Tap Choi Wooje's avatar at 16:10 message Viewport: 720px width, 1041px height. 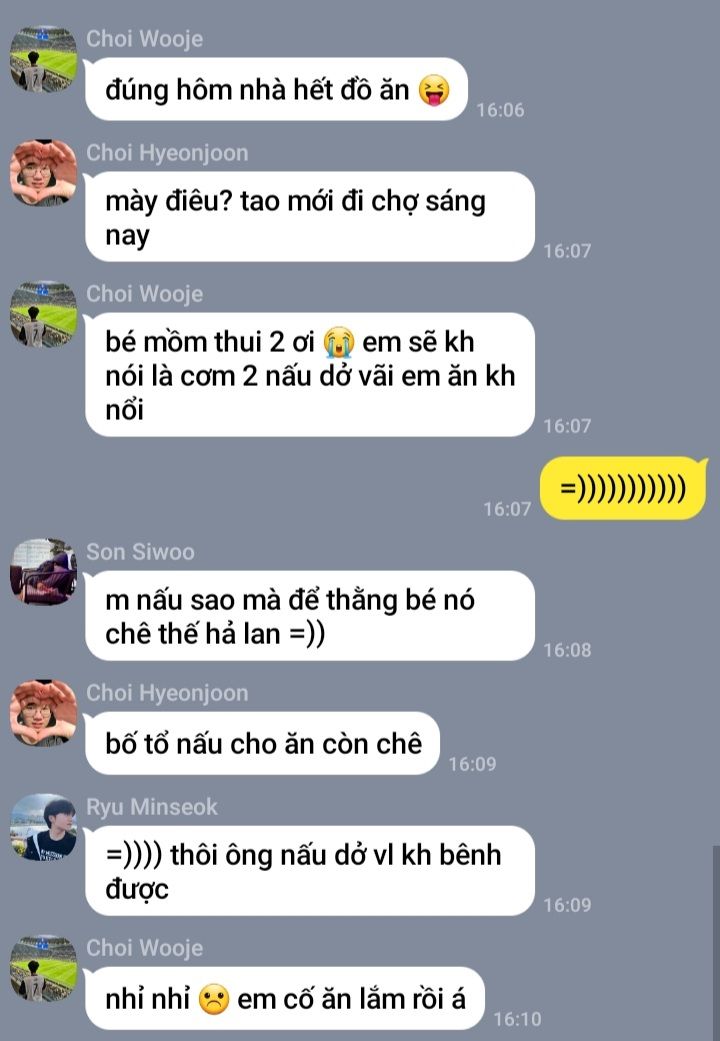43,969
